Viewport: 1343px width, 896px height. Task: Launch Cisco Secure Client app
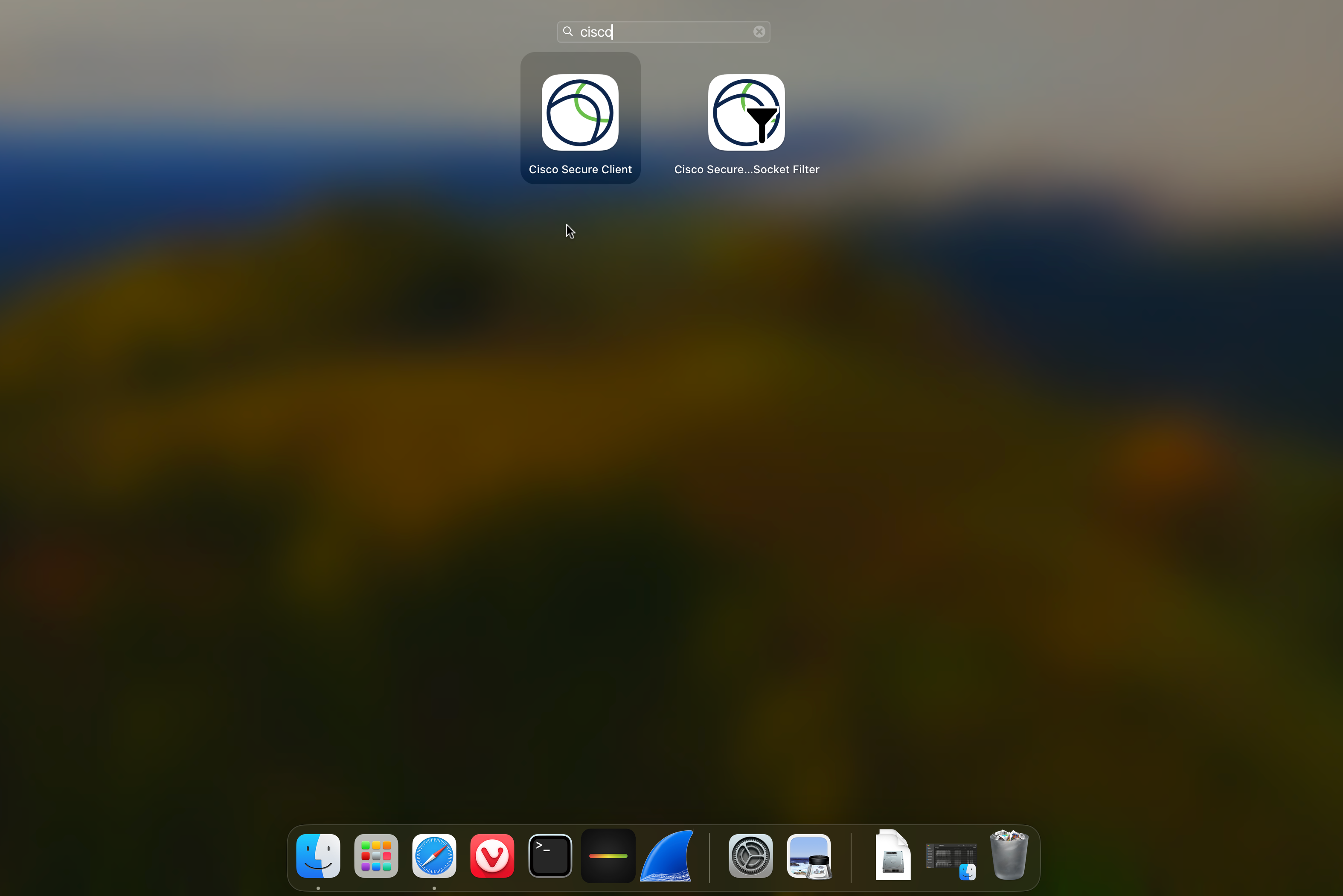tap(580, 113)
